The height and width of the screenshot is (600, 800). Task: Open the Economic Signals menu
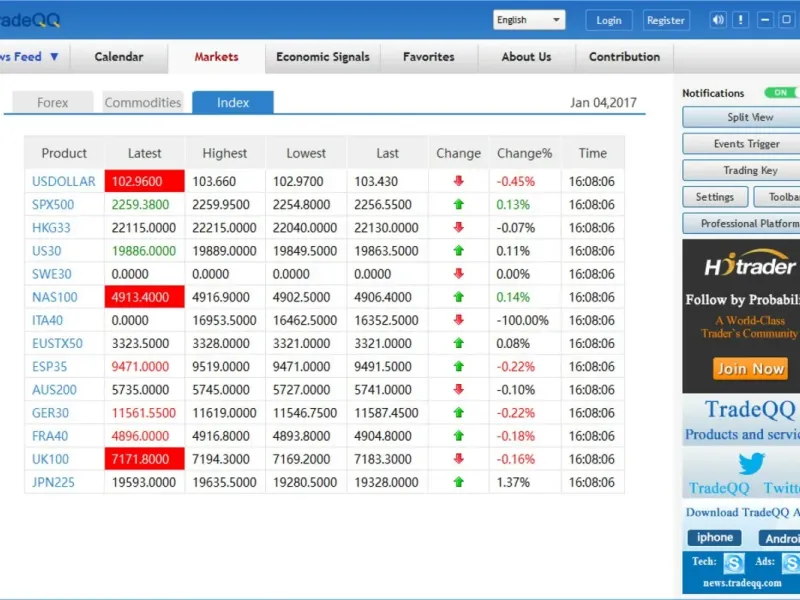(322, 57)
